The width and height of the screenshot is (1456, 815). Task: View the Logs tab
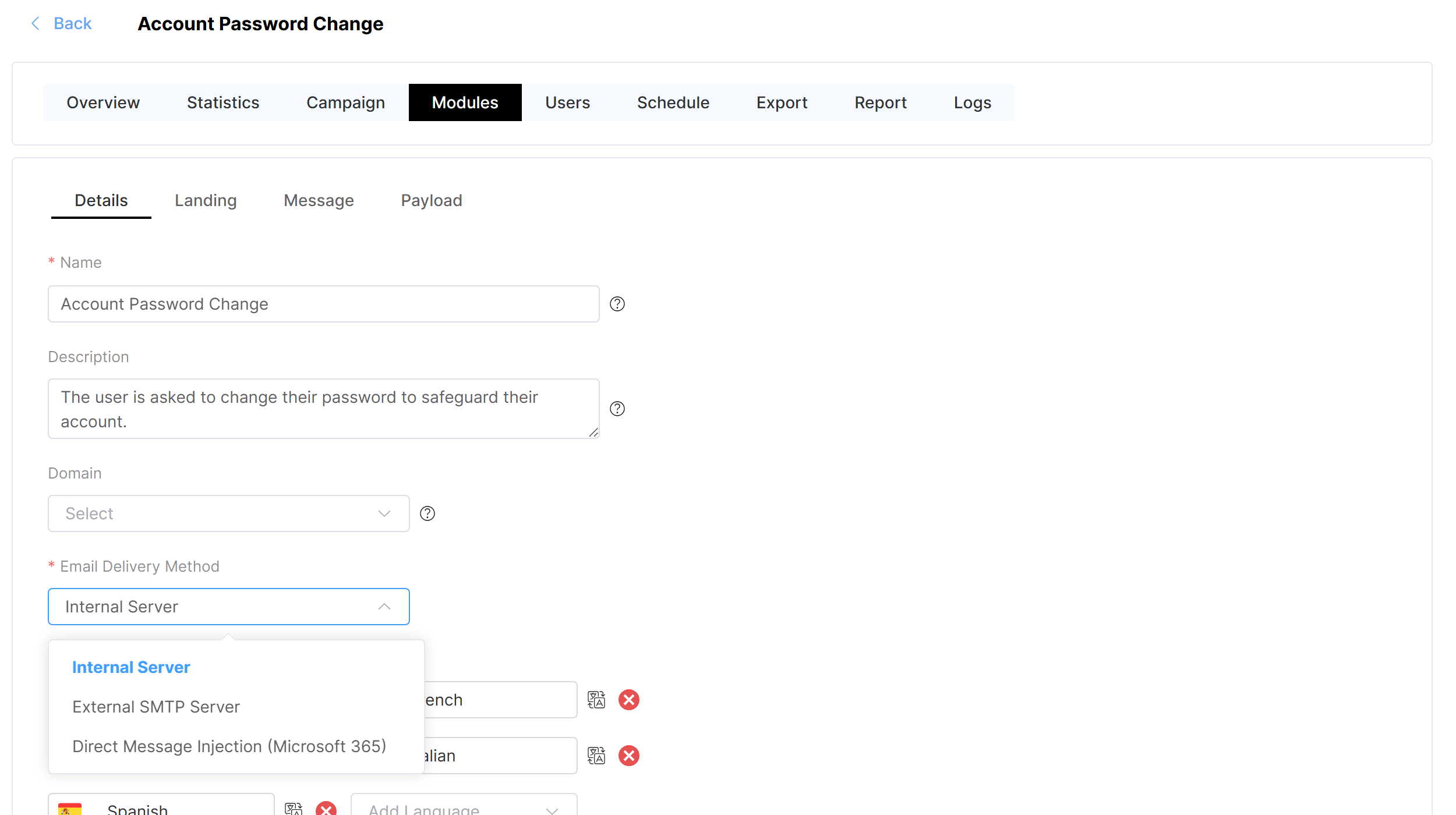coord(972,102)
